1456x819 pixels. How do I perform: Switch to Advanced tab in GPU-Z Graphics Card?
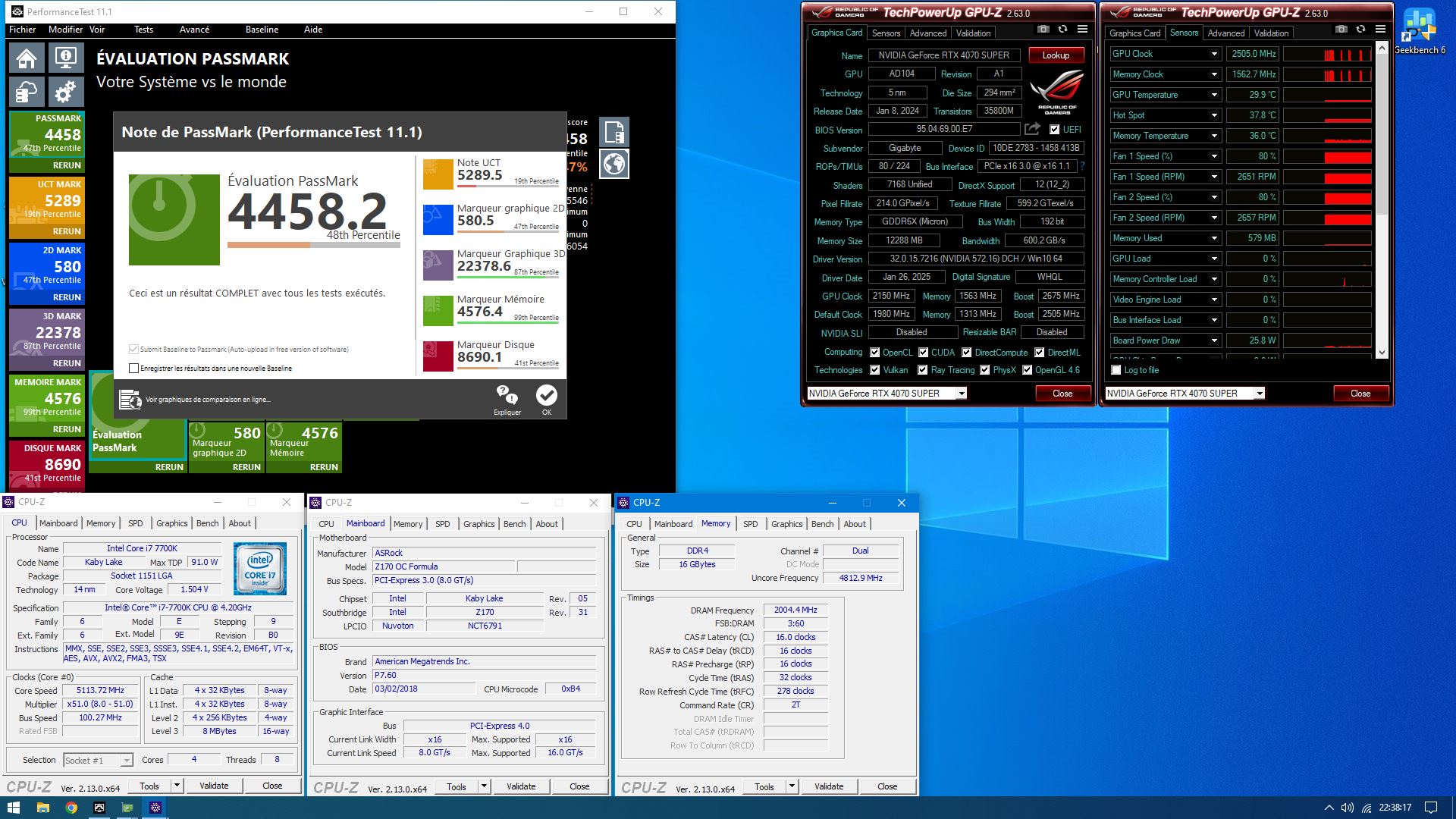(927, 33)
